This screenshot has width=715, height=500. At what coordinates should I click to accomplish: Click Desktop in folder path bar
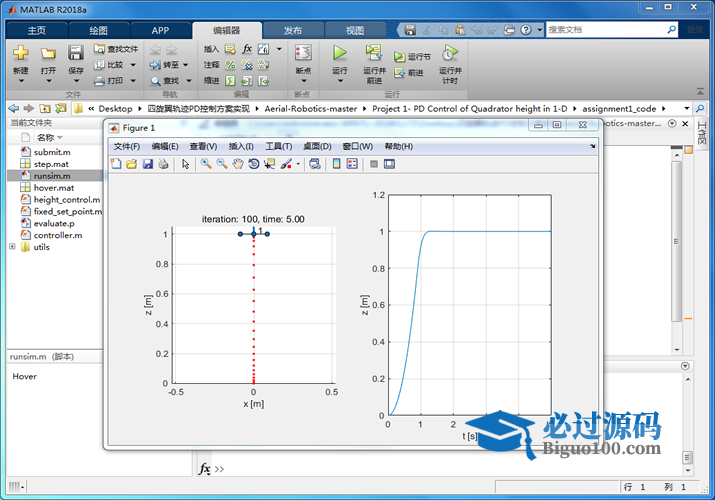pyautogui.click(x=115, y=108)
